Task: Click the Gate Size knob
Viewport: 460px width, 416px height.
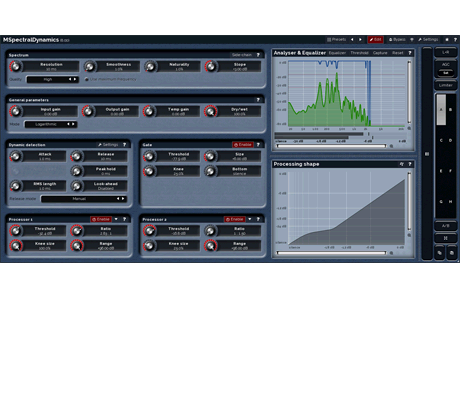Action: (210, 156)
